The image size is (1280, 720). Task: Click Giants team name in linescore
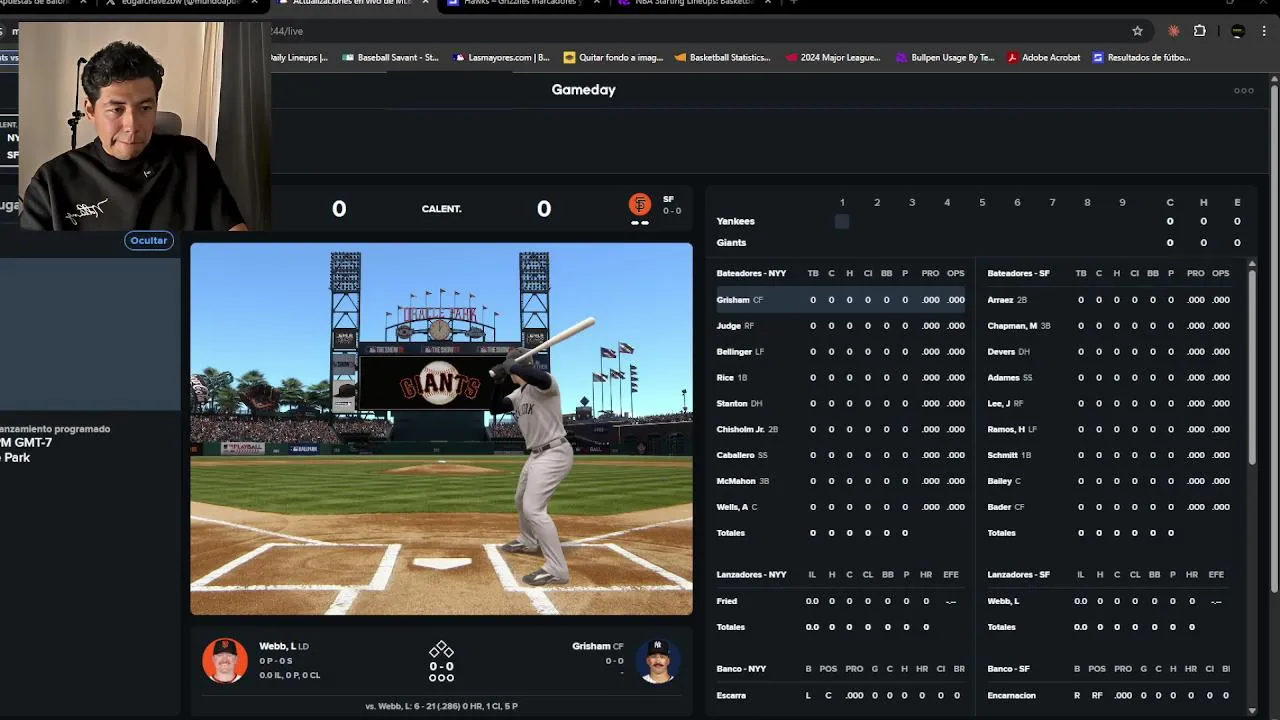pos(731,243)
